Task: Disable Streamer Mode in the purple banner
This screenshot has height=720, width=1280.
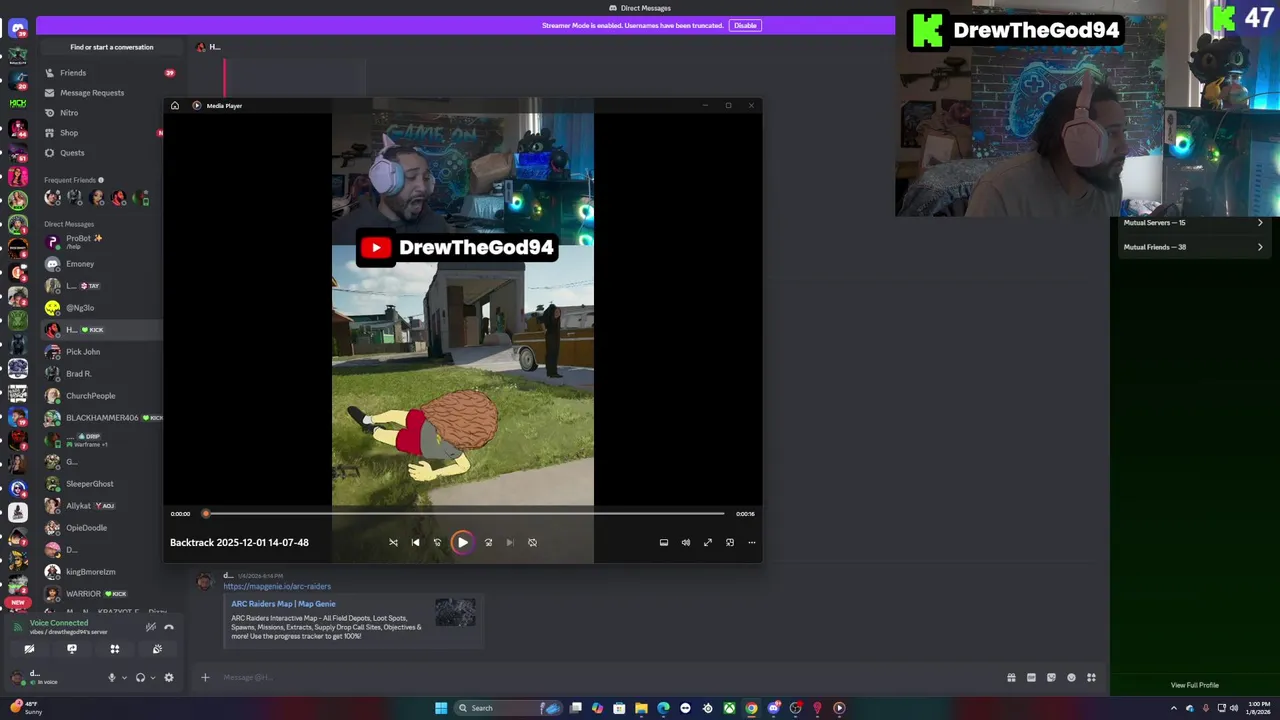Action: click(x=745, y=25)
